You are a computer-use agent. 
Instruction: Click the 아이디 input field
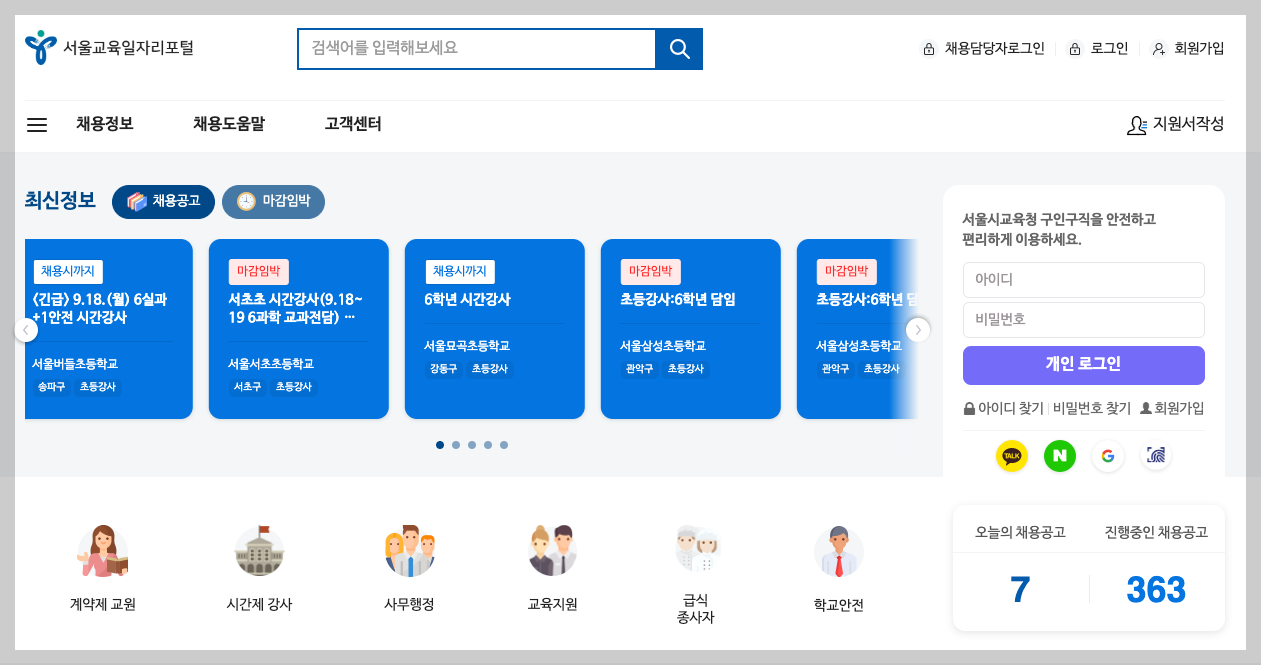[1083, 280]
